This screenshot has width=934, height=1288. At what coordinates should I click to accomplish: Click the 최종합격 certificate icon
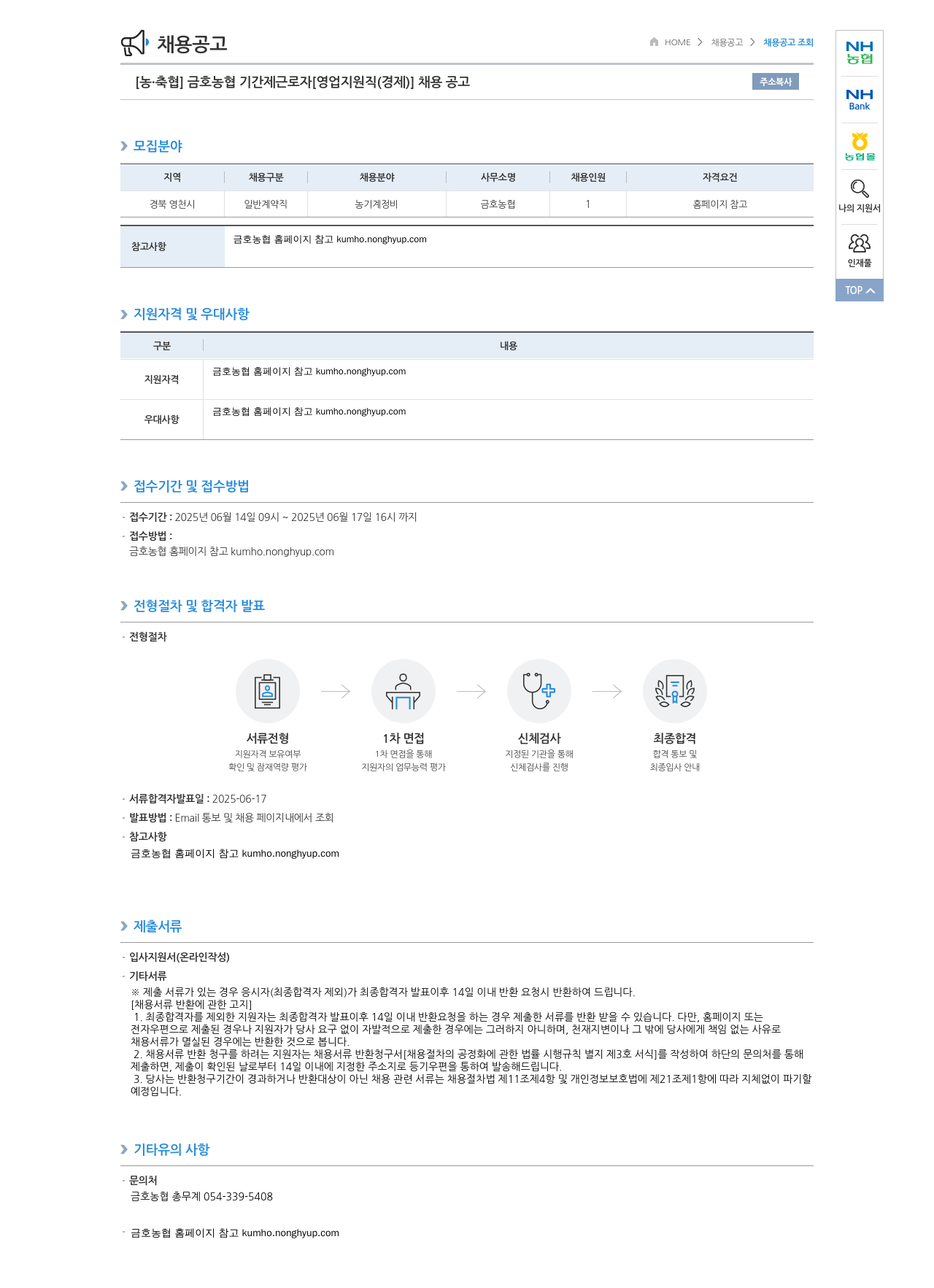pos(675,691)
